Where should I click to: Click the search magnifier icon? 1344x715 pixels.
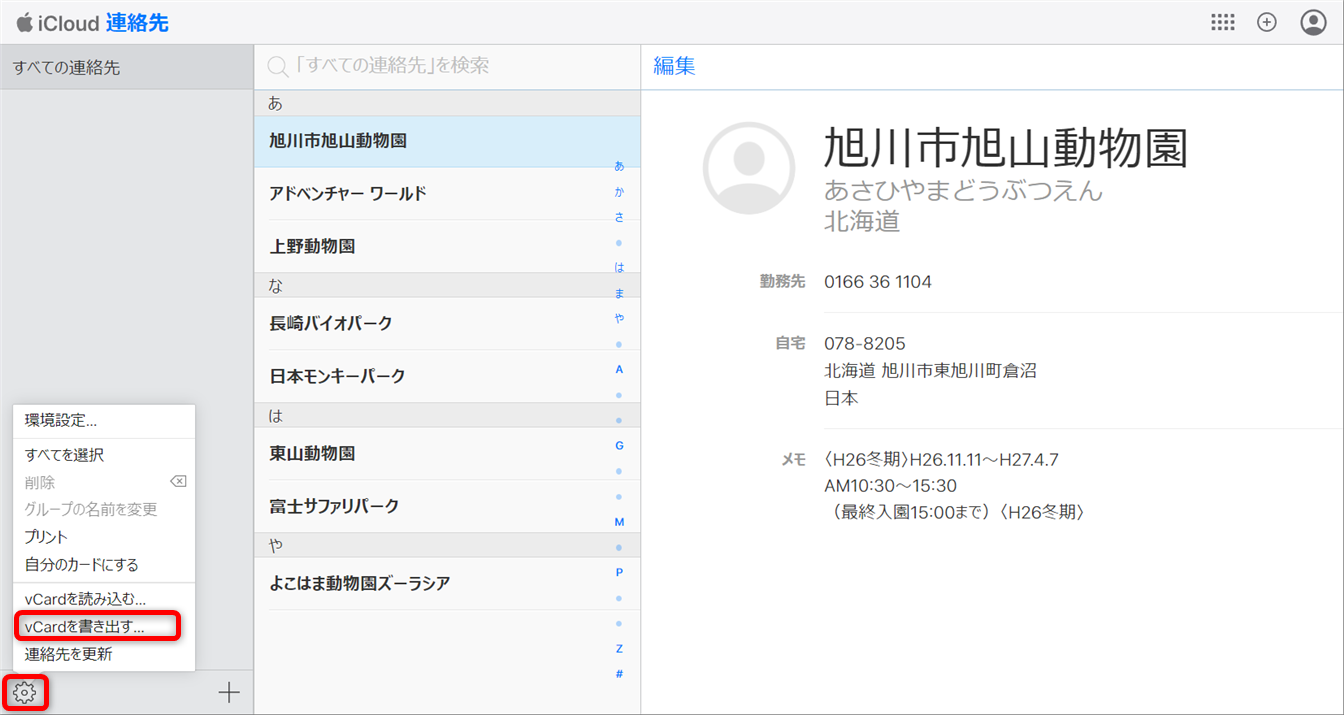pos(277,67)
